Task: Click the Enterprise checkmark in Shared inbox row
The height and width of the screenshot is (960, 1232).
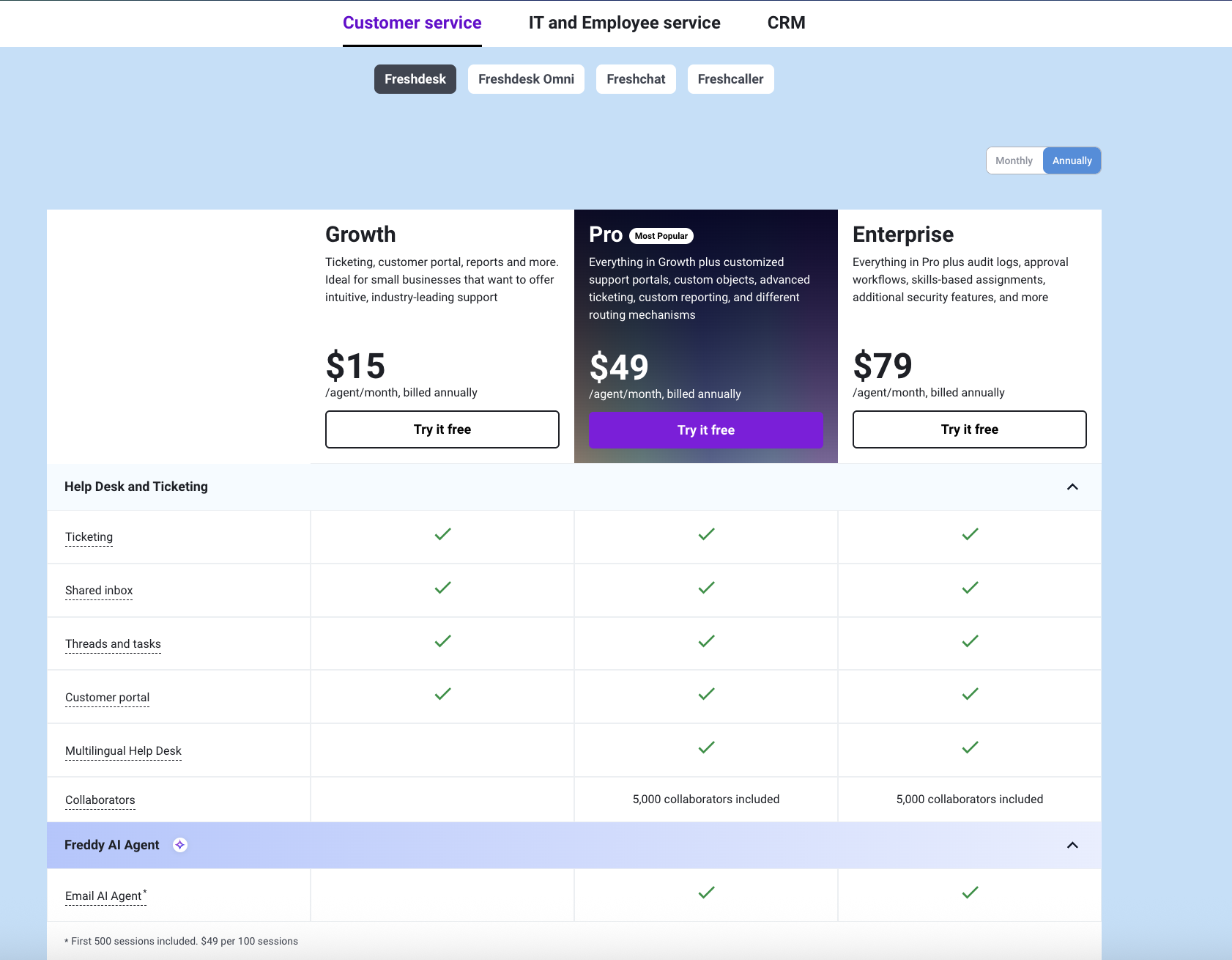Action: pyautogui.click(x=970, y=588)
